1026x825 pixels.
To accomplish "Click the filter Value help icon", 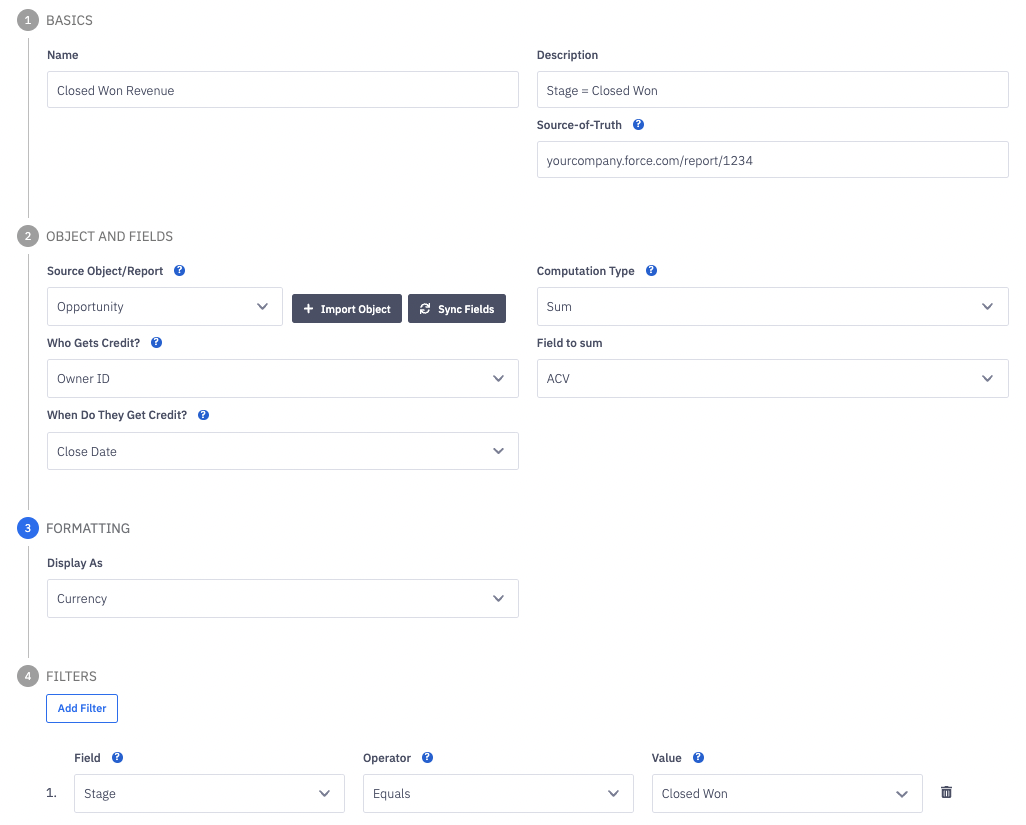I will click(x=698, y=758).
